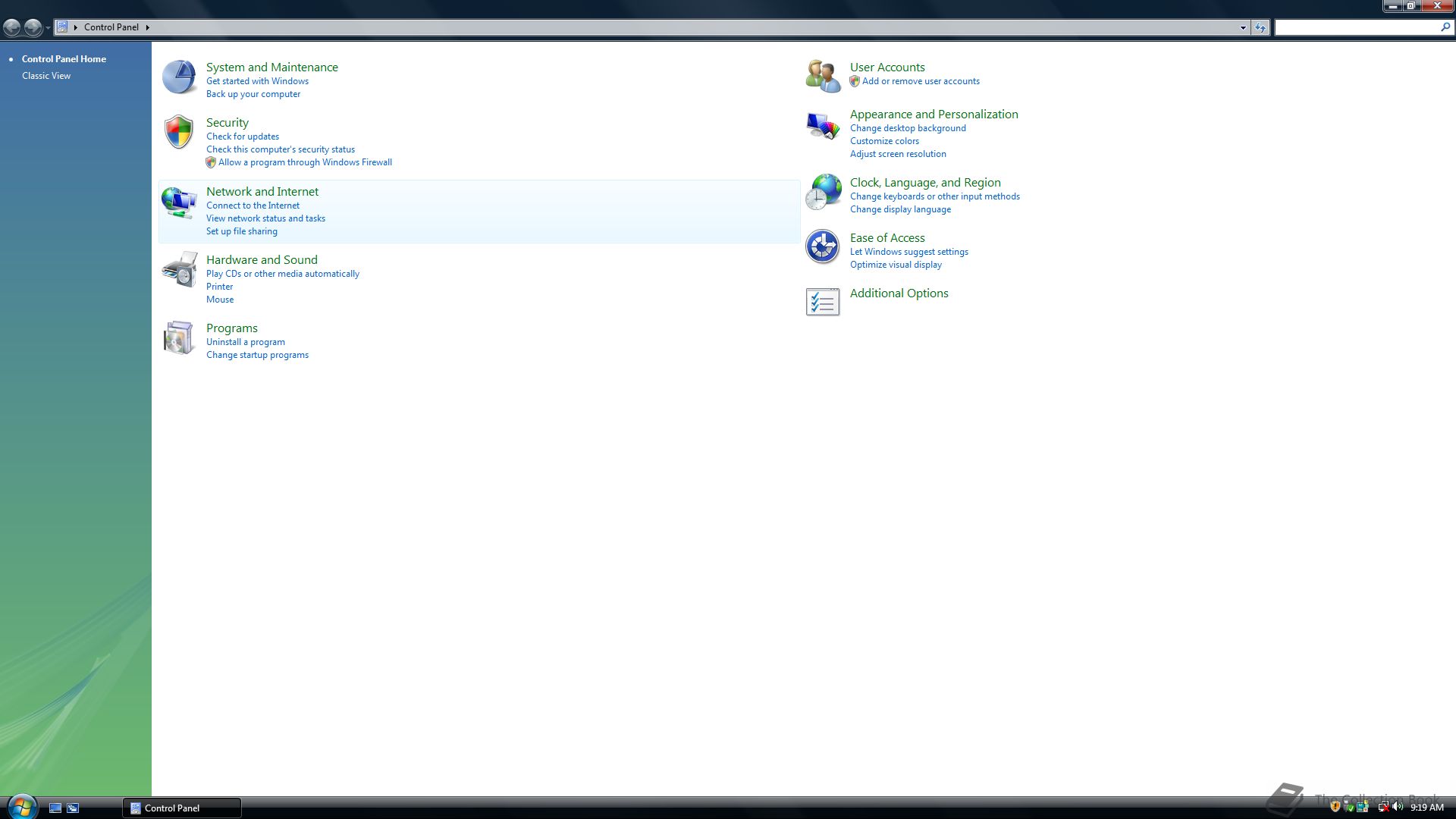
Task: Select Control Panel Home in sidebar
Action: [x=64, y=59]
